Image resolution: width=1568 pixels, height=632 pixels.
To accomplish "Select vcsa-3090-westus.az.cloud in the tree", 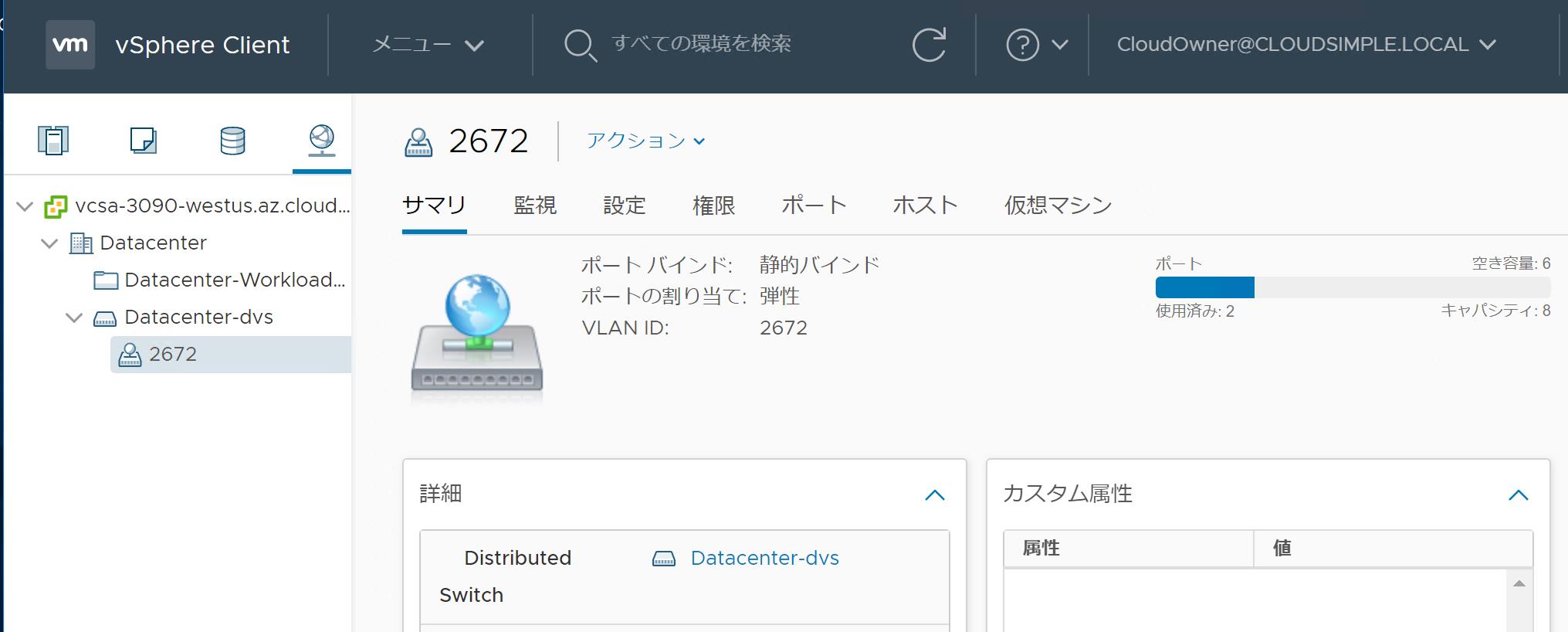I will 212,206.
